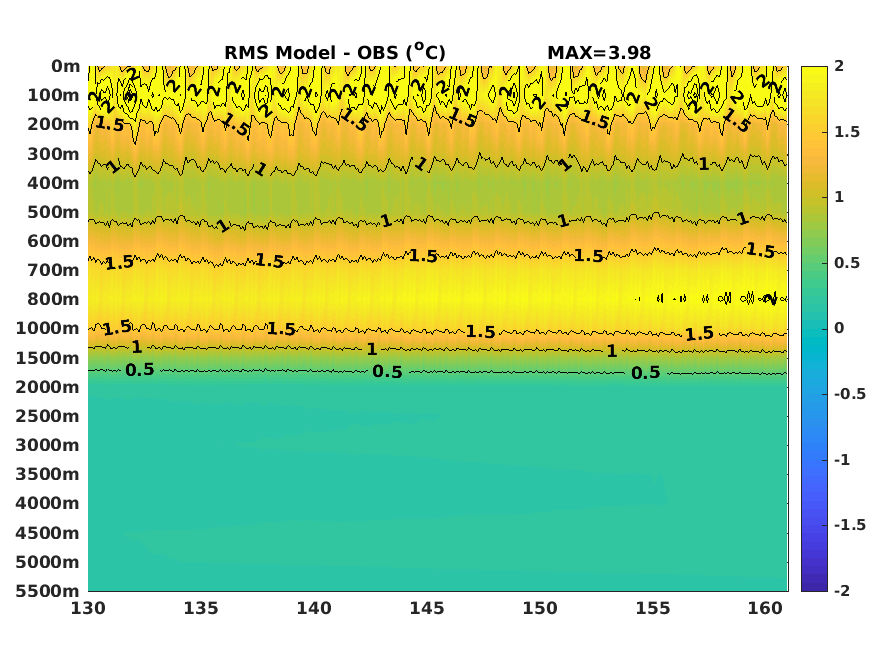Click the '100m' depth axis label

pos(54,95)
